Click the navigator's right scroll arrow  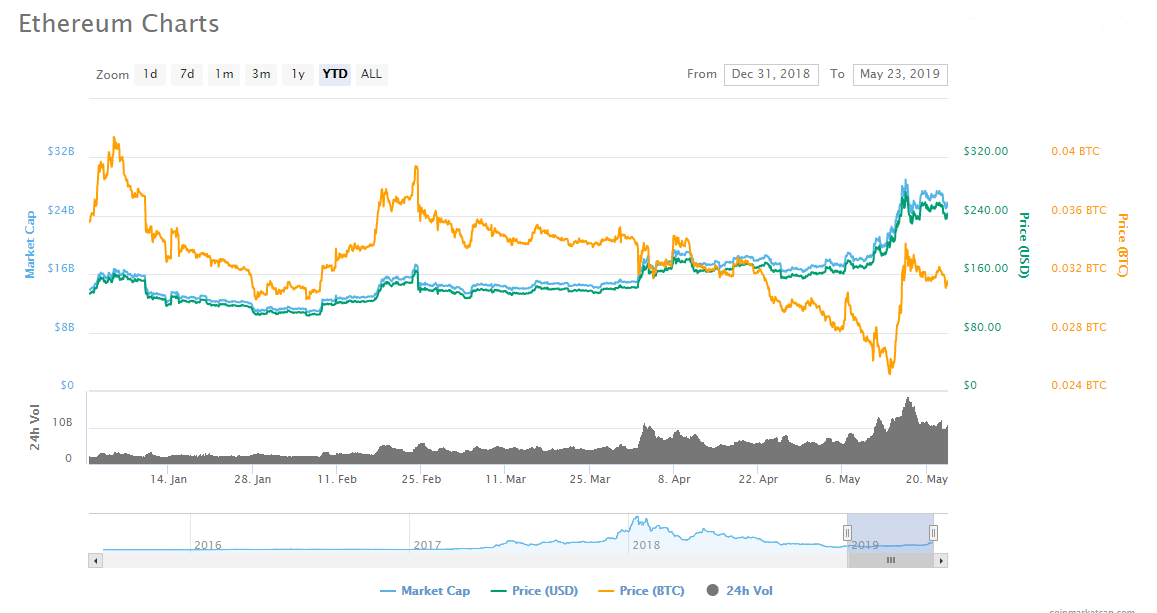click(x=941, y=561)
